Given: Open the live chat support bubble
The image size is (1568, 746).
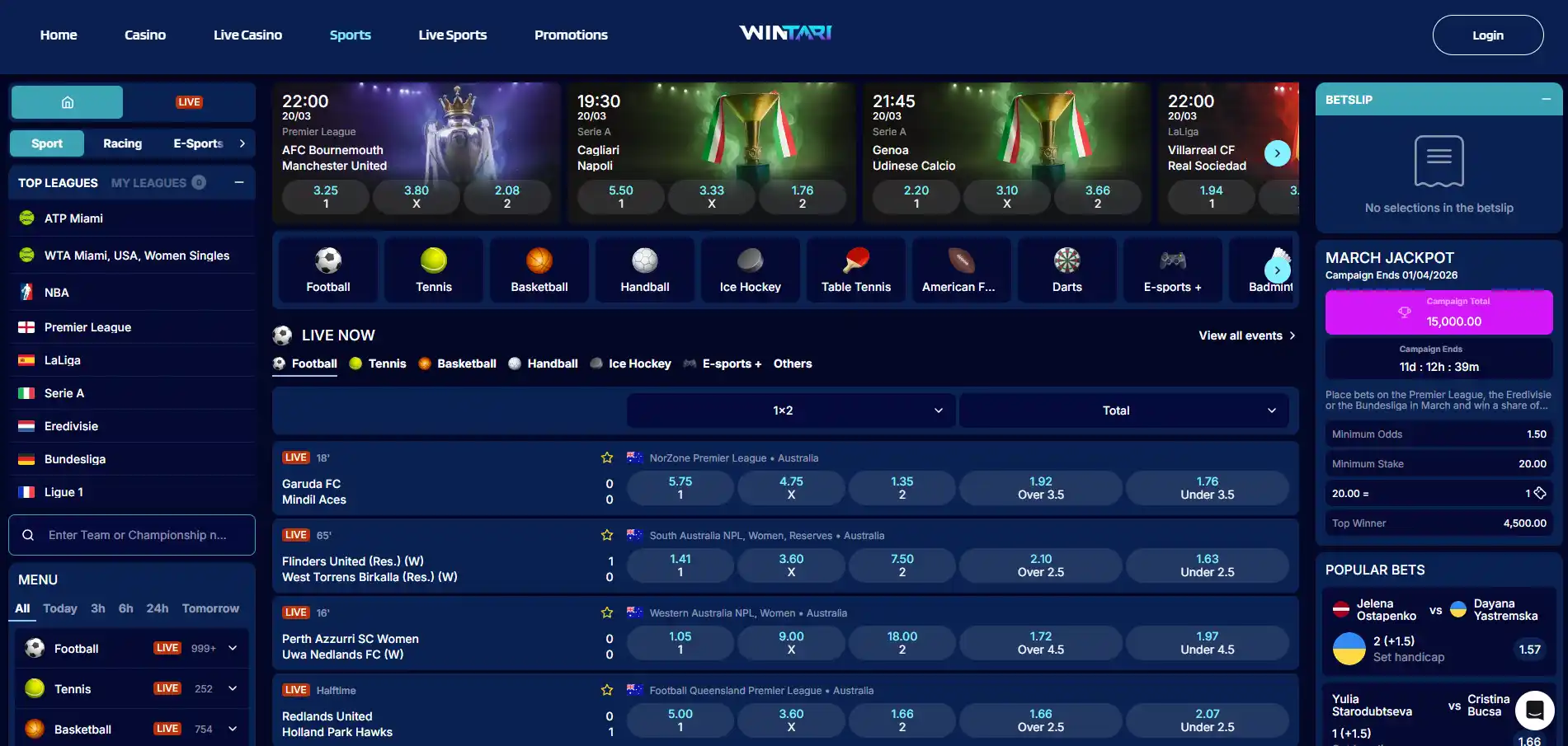Looking at the screenshot, I should pyautogui.click(x=1534, y=710).
